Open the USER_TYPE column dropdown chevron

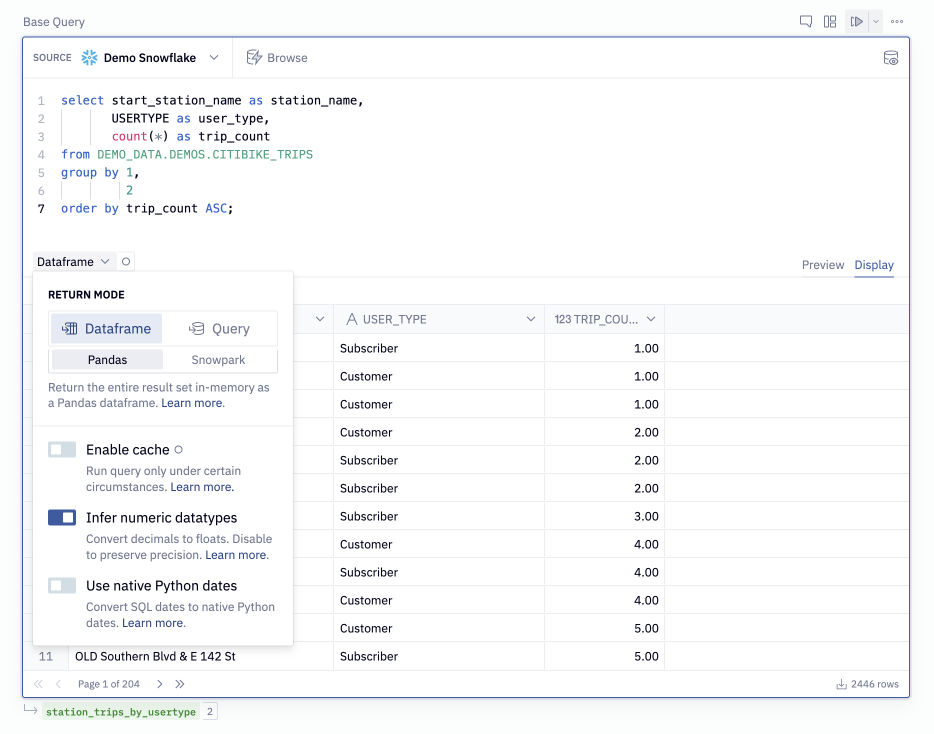click(x=531, y=319)
